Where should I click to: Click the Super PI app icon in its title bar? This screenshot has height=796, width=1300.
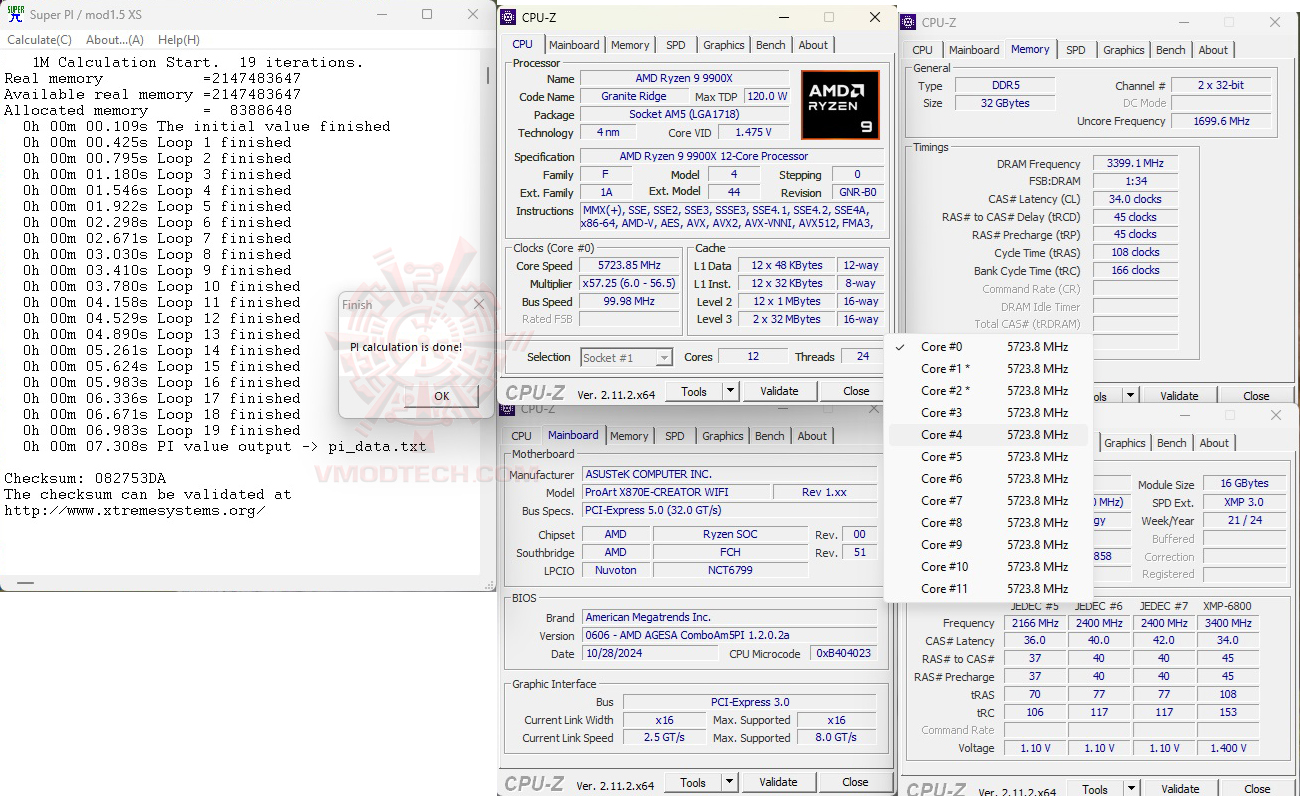pos(15,15)
